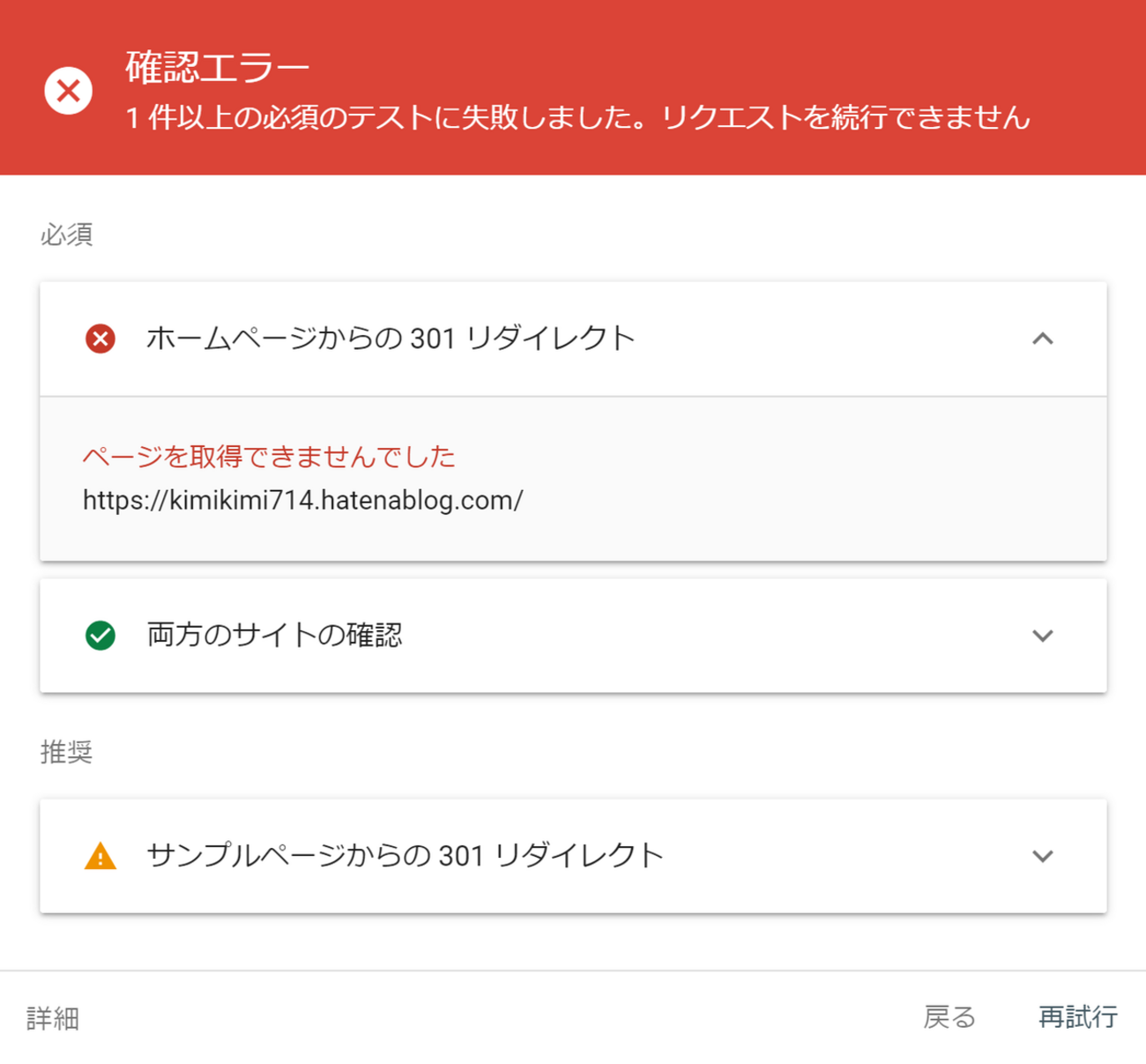Click the banner message about failed required tests
Screen dimensions: 1146x1064
pos(577,118)
